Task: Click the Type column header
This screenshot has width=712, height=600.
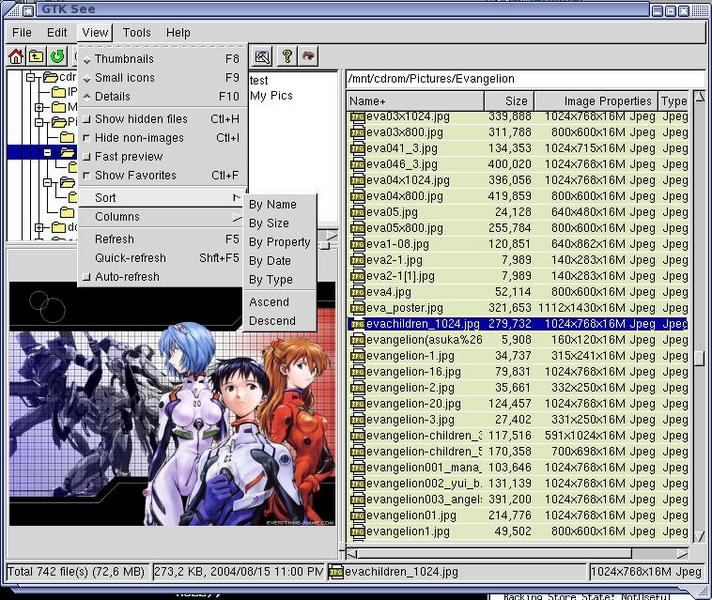Action: (673, 101)
